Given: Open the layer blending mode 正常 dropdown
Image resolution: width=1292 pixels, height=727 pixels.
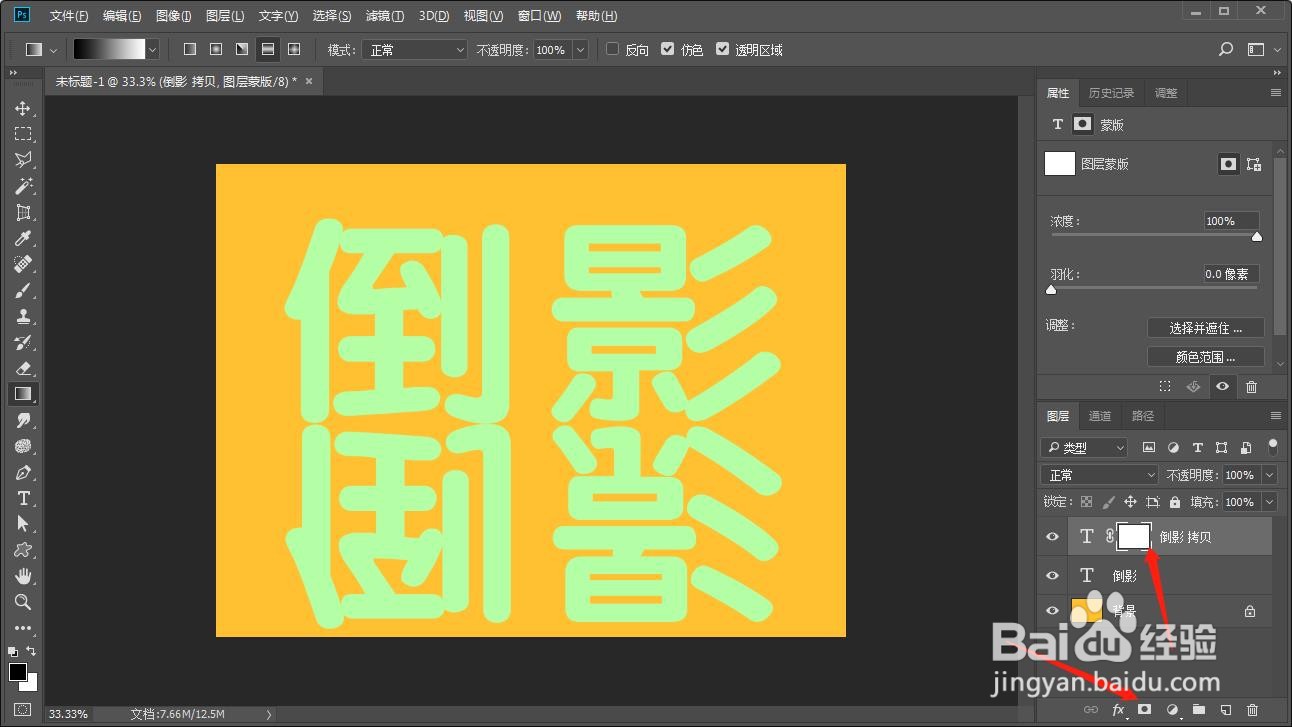Looking at the screenshot, I should click(x=1099, y=475).
